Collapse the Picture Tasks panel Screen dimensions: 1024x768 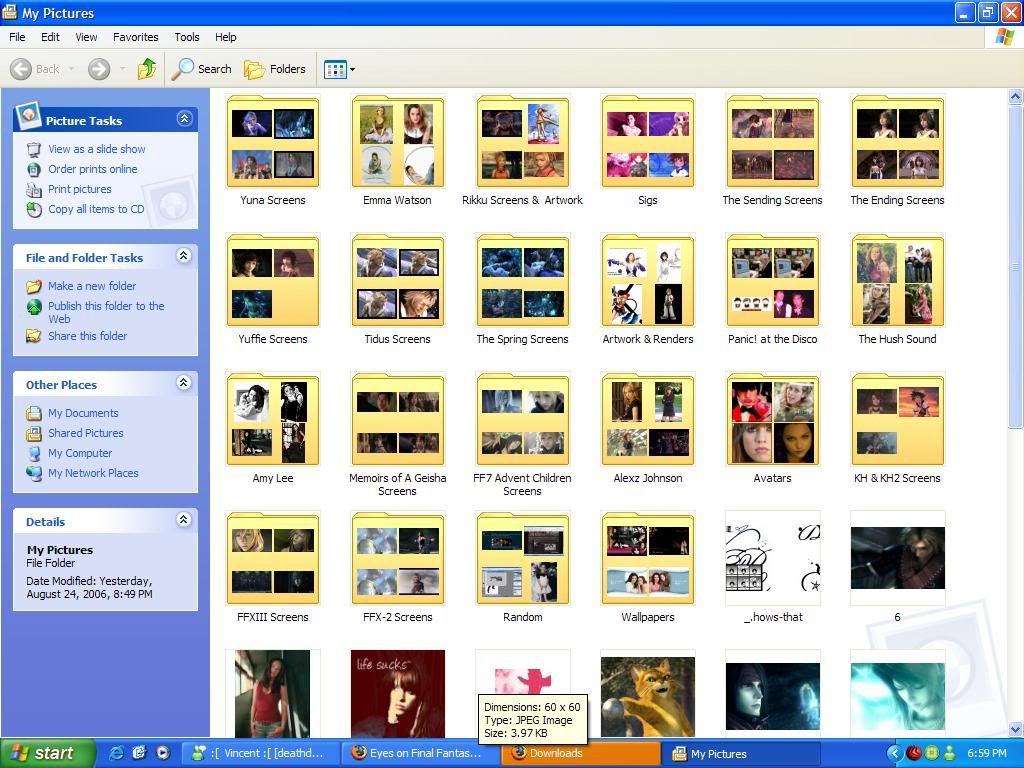[184, 119]
